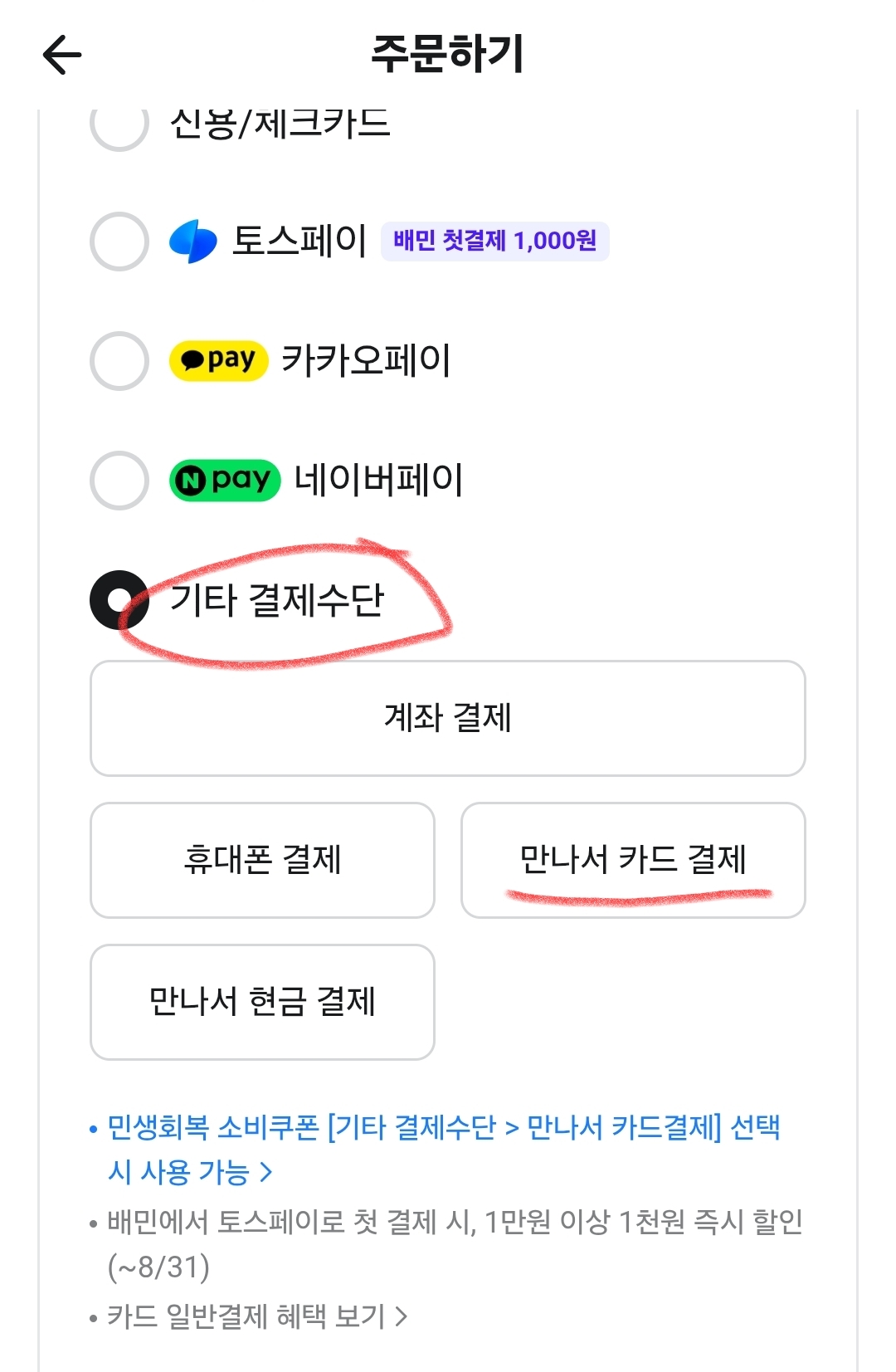The image size is (896, 1372).
Task: Pick the 만나서 현금 결제 option
Action: (262, 1003)
